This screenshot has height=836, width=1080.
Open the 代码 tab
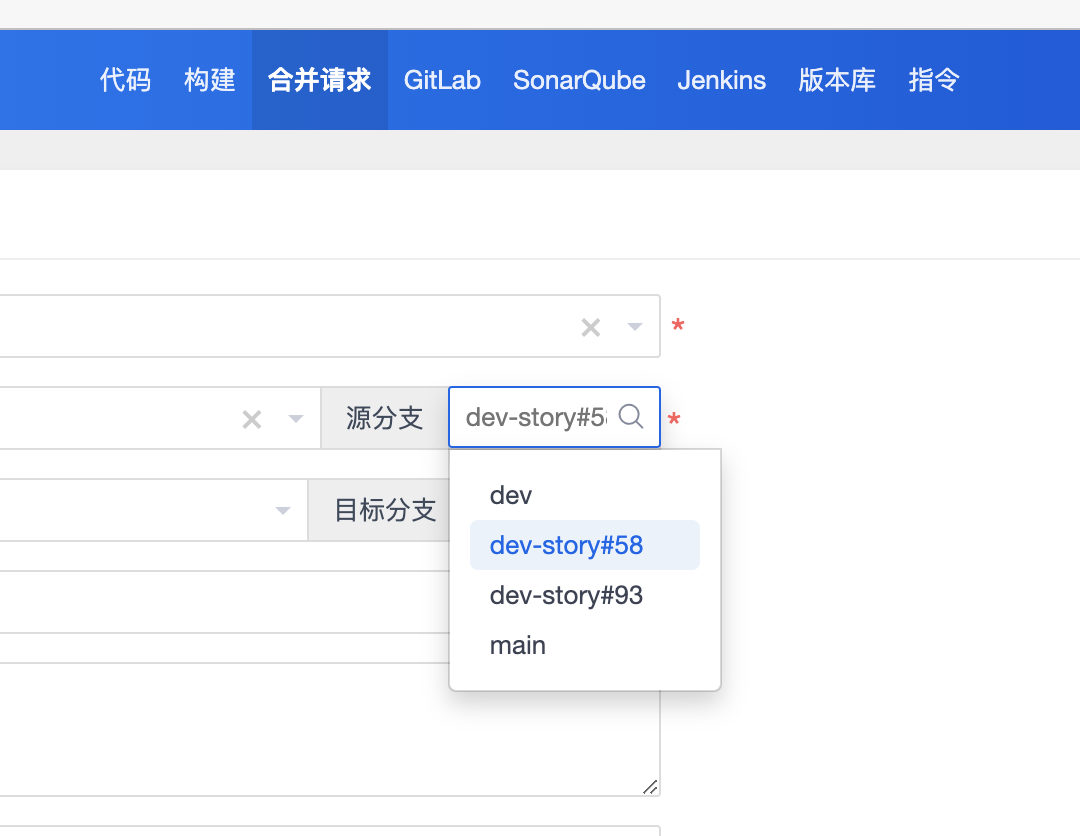[125, 80]
